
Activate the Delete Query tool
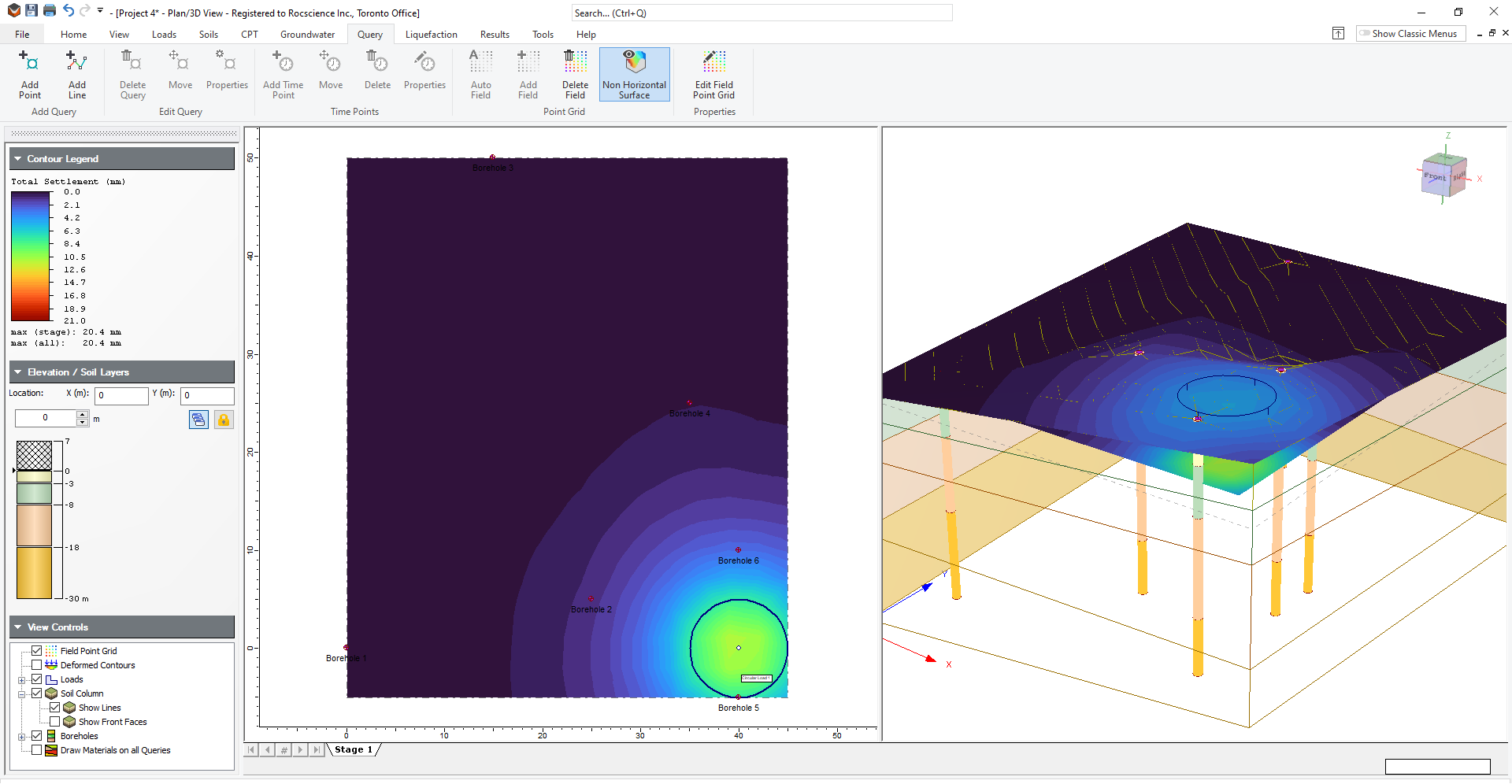coord(132,75)
